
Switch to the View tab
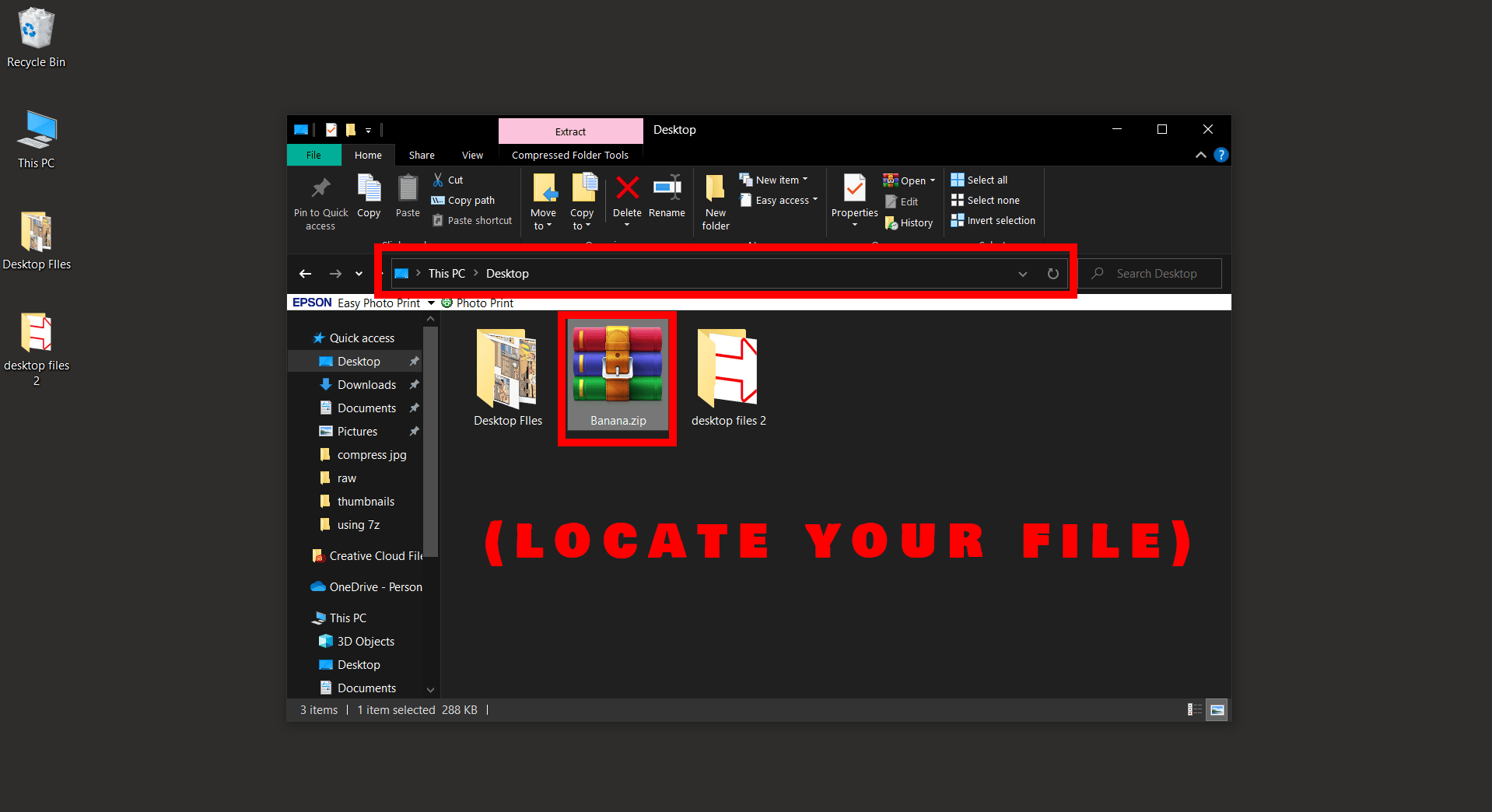click(x=472, y=155)
